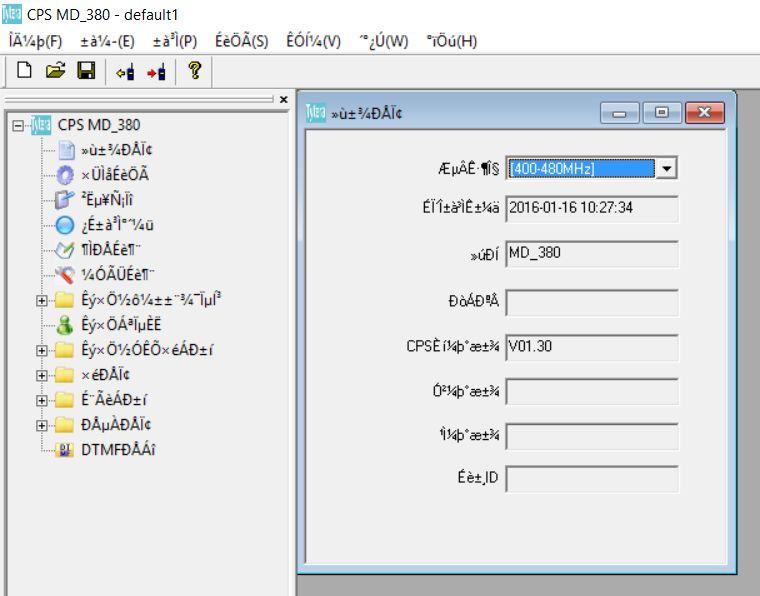Screen dimensions: 760x596
Task: Click the notepad with pen icon in tree
Action: (64, 200)
